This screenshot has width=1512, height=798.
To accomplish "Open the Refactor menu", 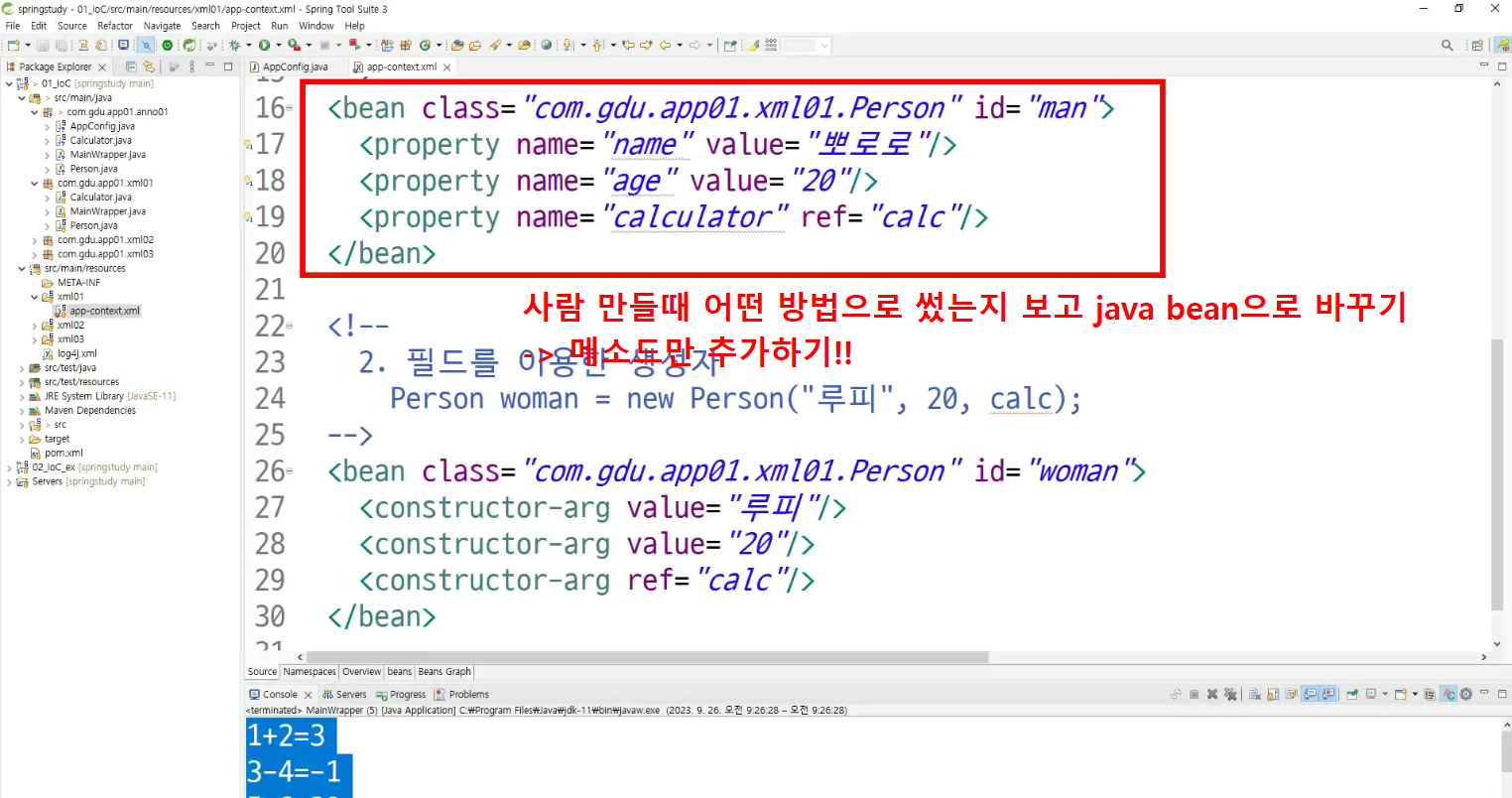I will (x=115, y=26).
